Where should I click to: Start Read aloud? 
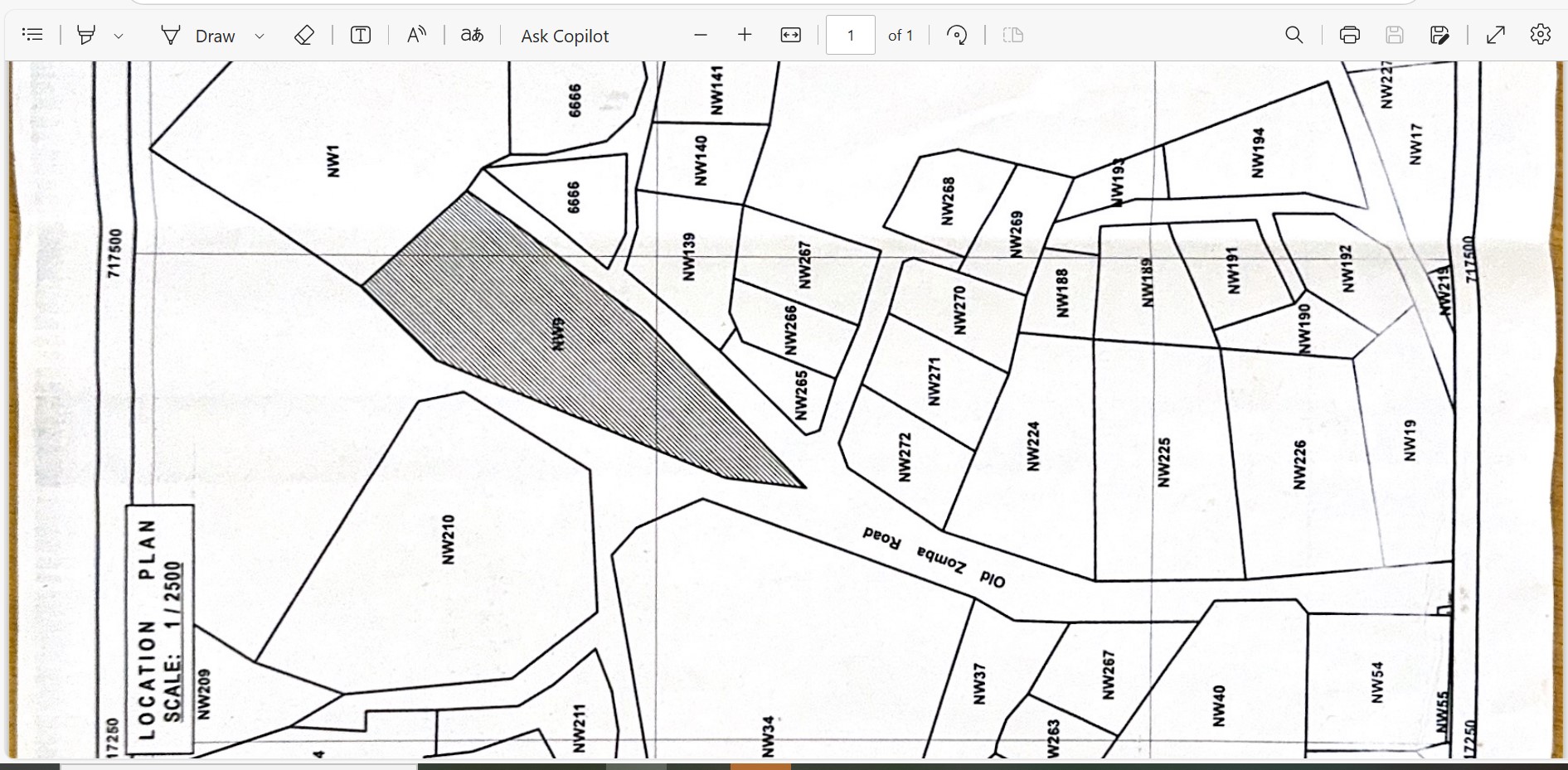(416, 35)
